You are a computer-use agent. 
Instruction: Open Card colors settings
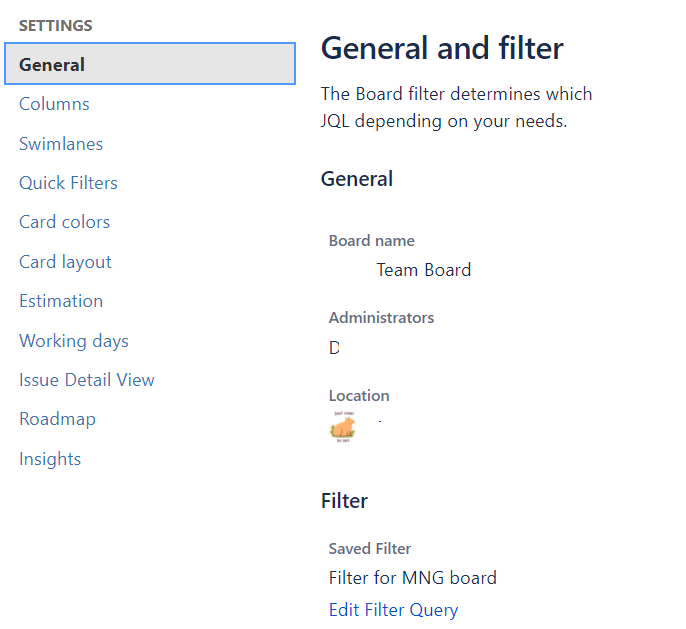click(x=64, y=222)
